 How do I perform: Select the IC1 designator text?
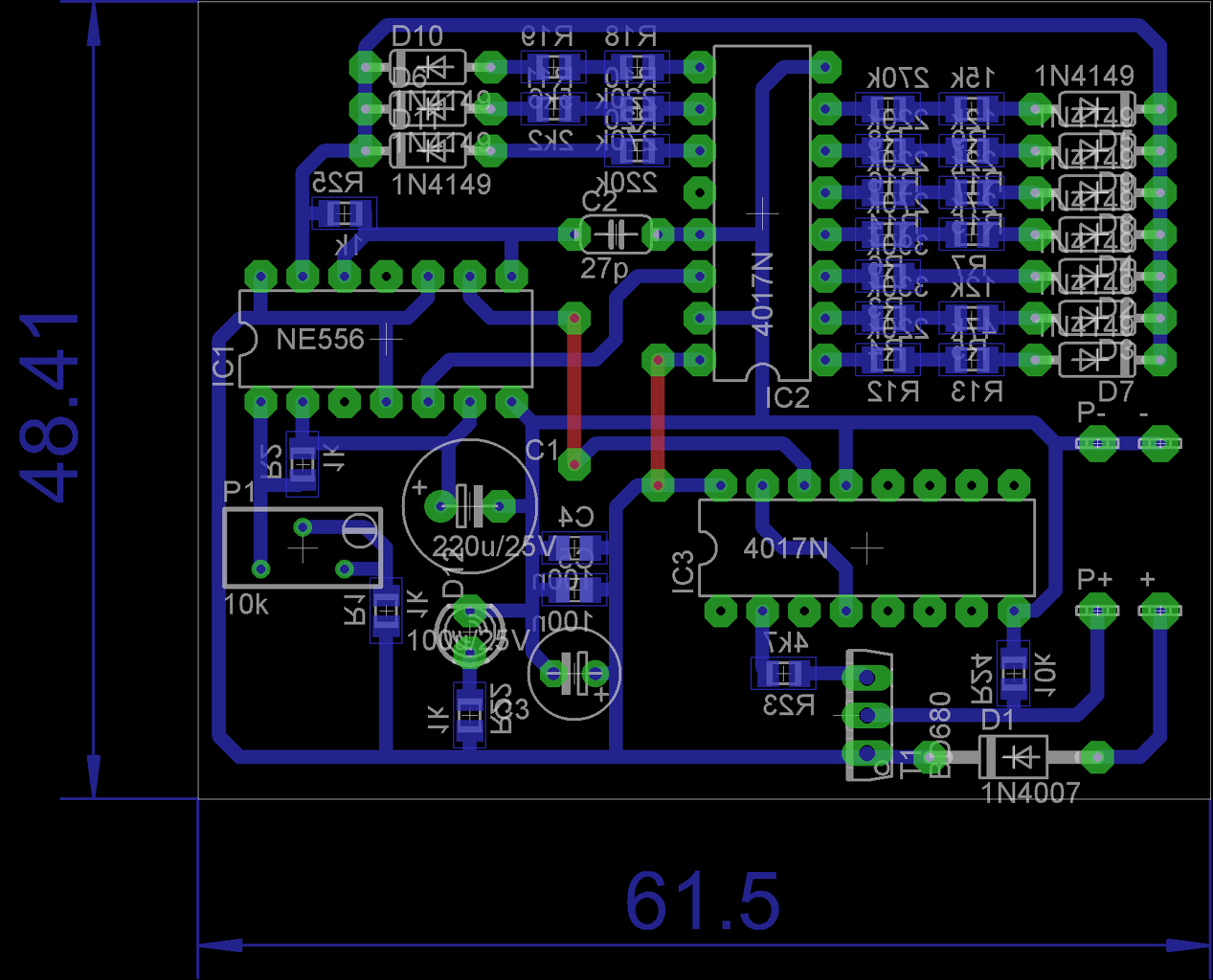[223, 367]
